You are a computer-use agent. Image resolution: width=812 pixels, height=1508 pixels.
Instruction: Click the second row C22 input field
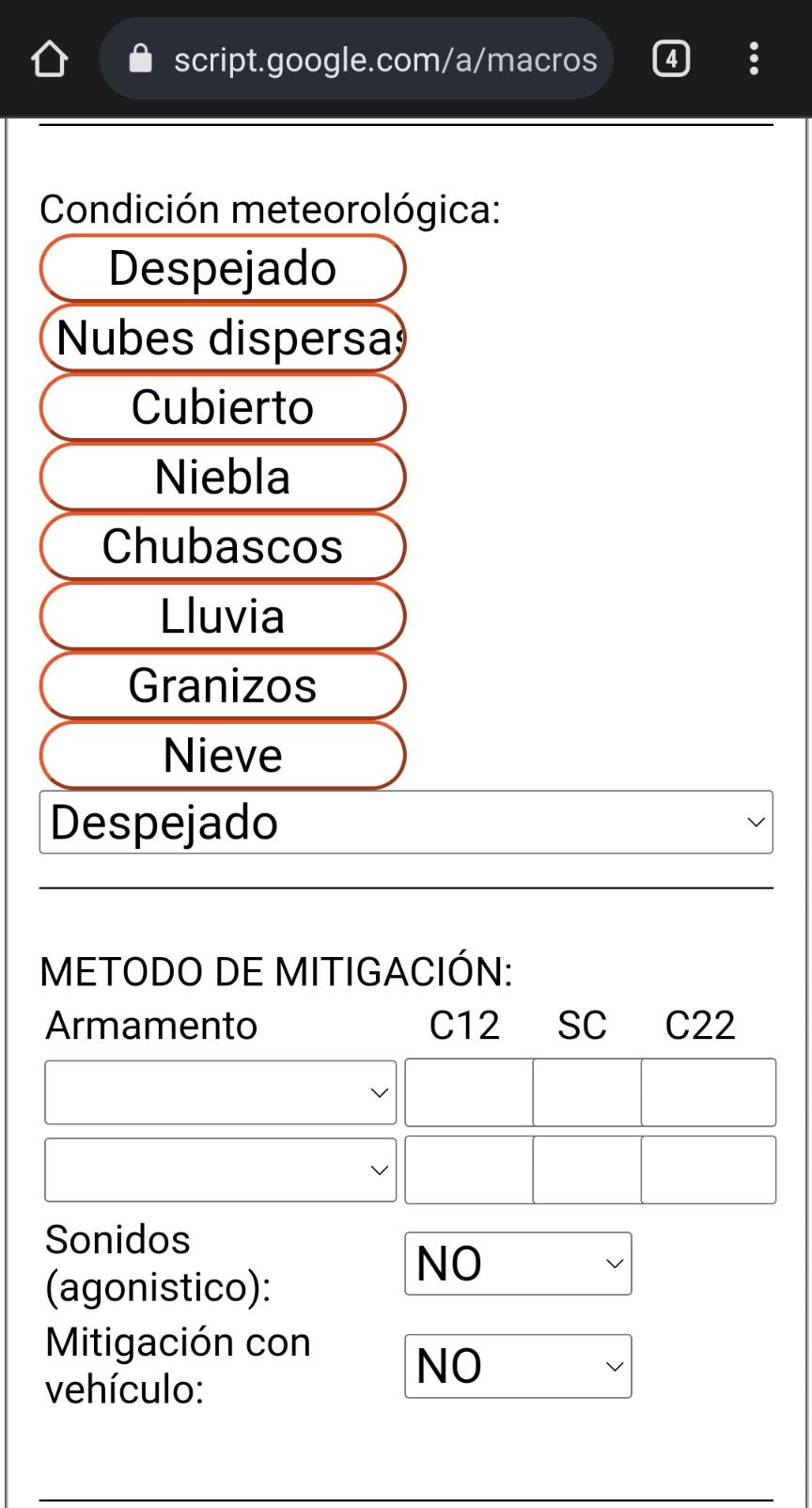[x=709, y=1170]
